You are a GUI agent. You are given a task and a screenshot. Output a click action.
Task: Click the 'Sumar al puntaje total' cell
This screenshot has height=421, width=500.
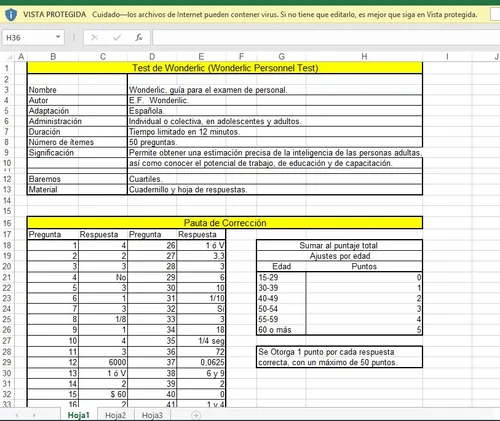(339, 245)
